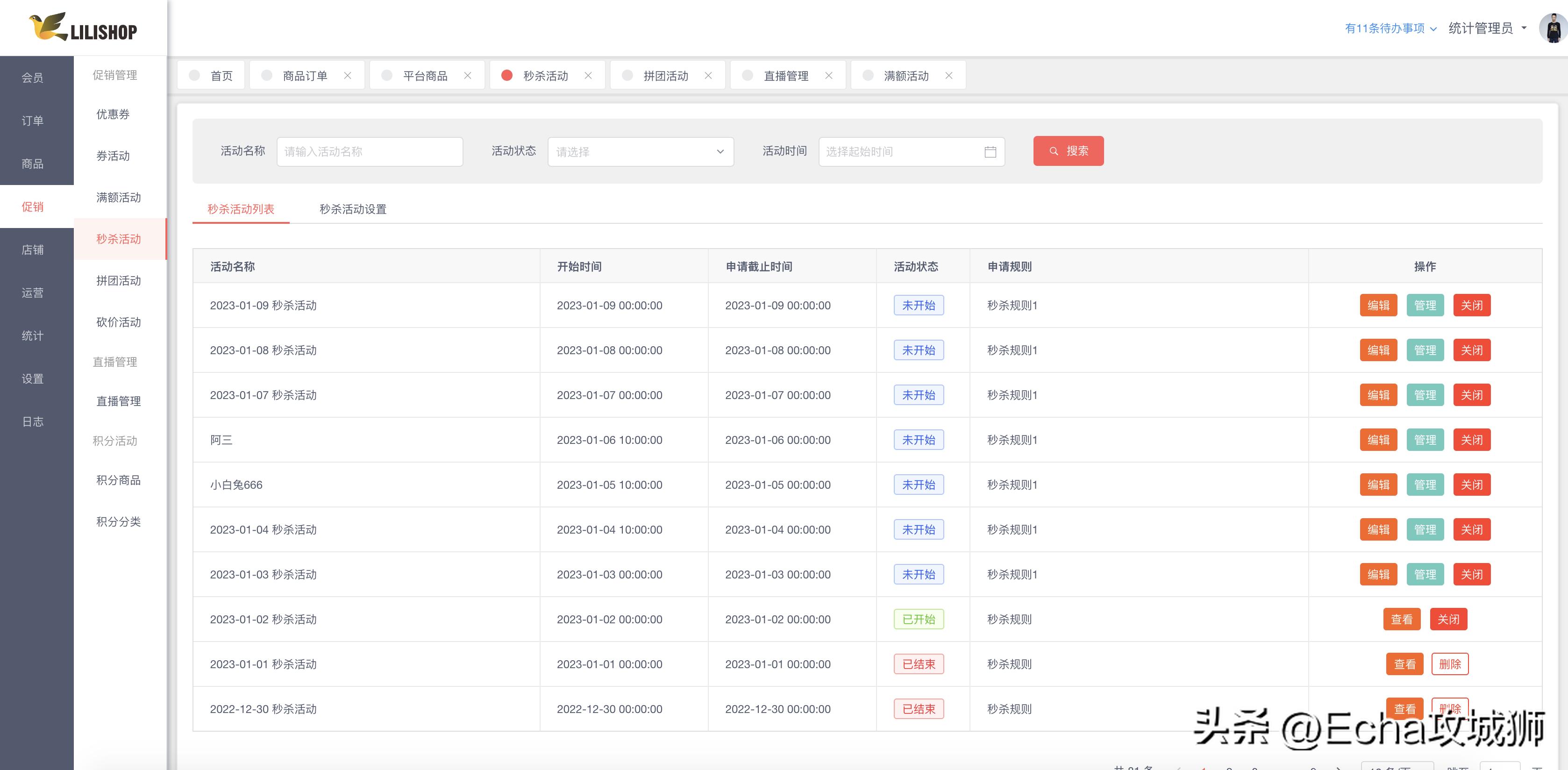Image resolution: width=1568 pixels, height=770 pixels.
Task: Open the 商品 sidebar section
Action: [x=32, y=163]
